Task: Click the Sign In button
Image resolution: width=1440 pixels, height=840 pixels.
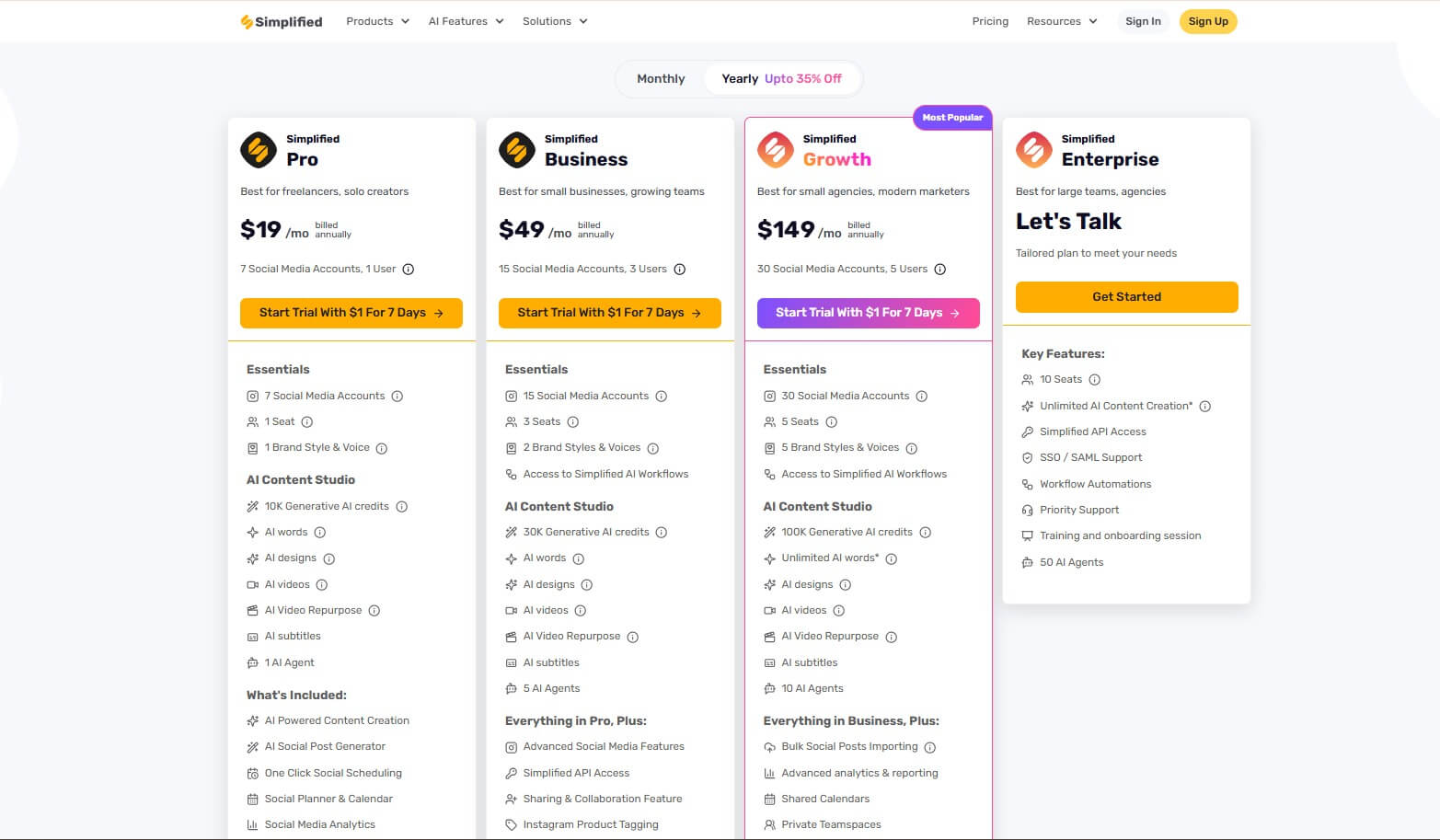Action: click(x=1143, y=21)
